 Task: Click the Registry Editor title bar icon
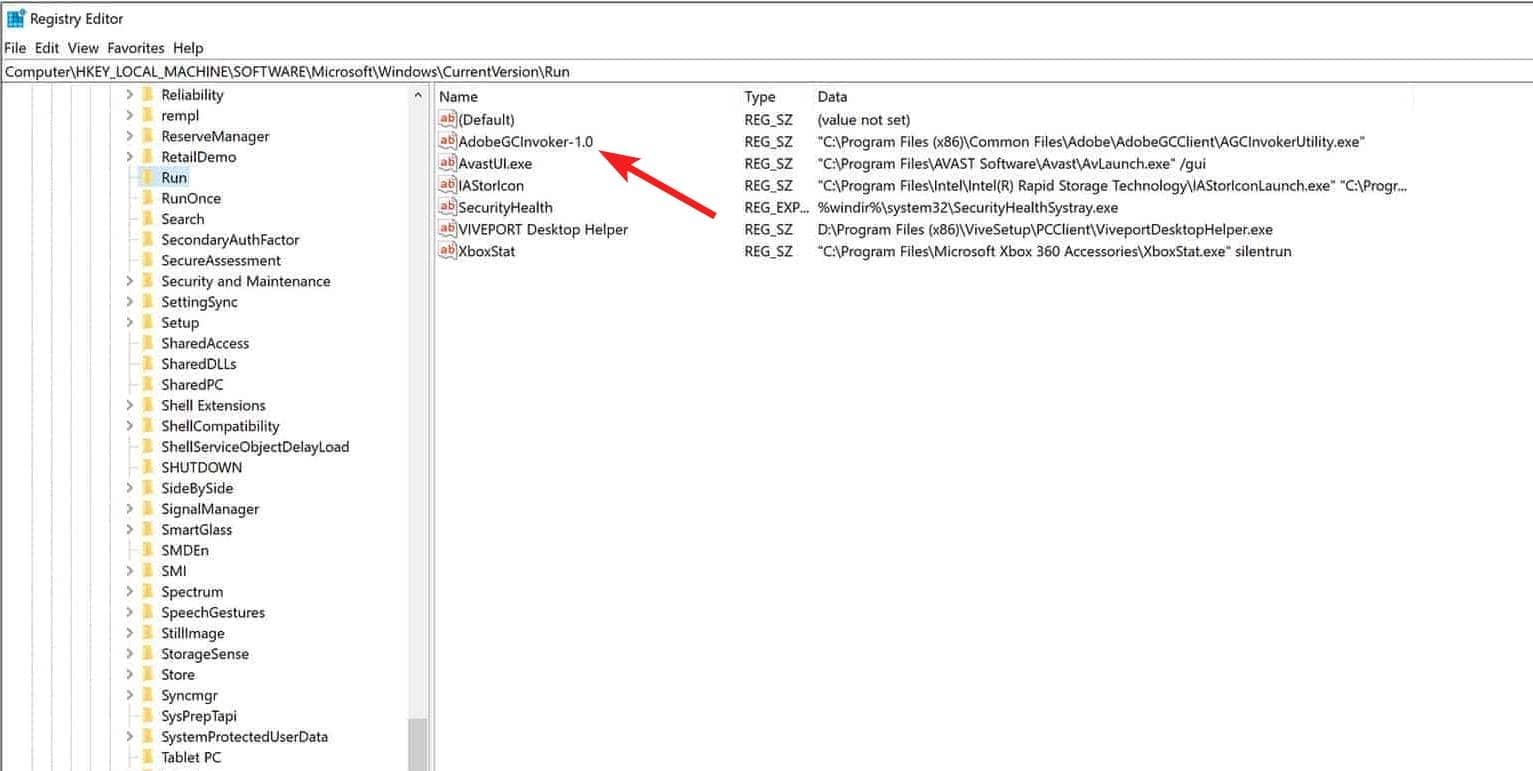[x=16, y=19]
